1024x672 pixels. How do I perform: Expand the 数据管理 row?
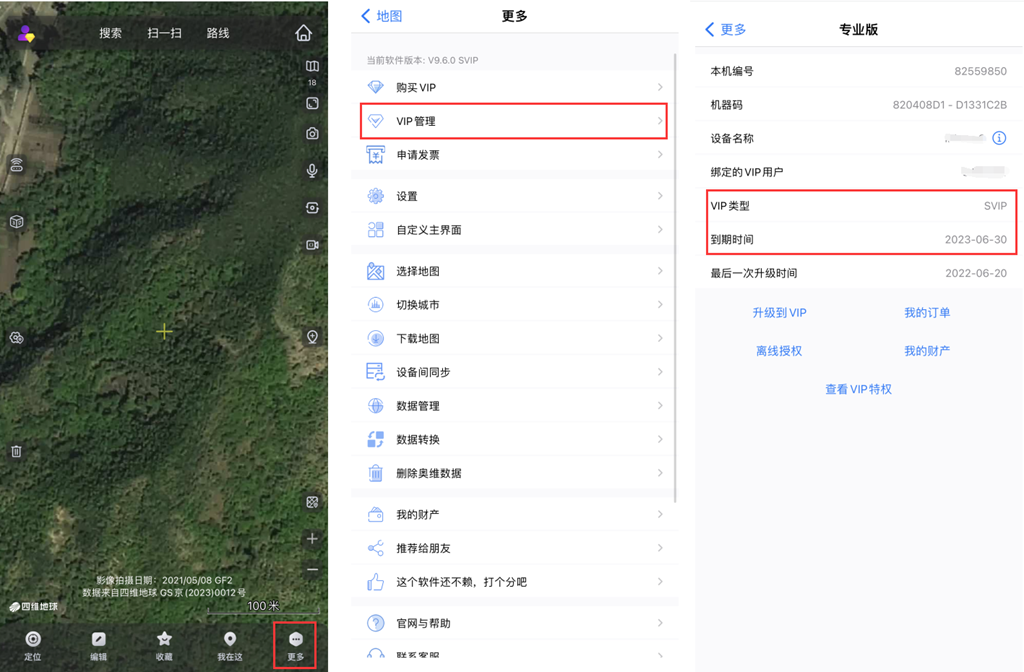pyautogui.click(x=514, y=406)
